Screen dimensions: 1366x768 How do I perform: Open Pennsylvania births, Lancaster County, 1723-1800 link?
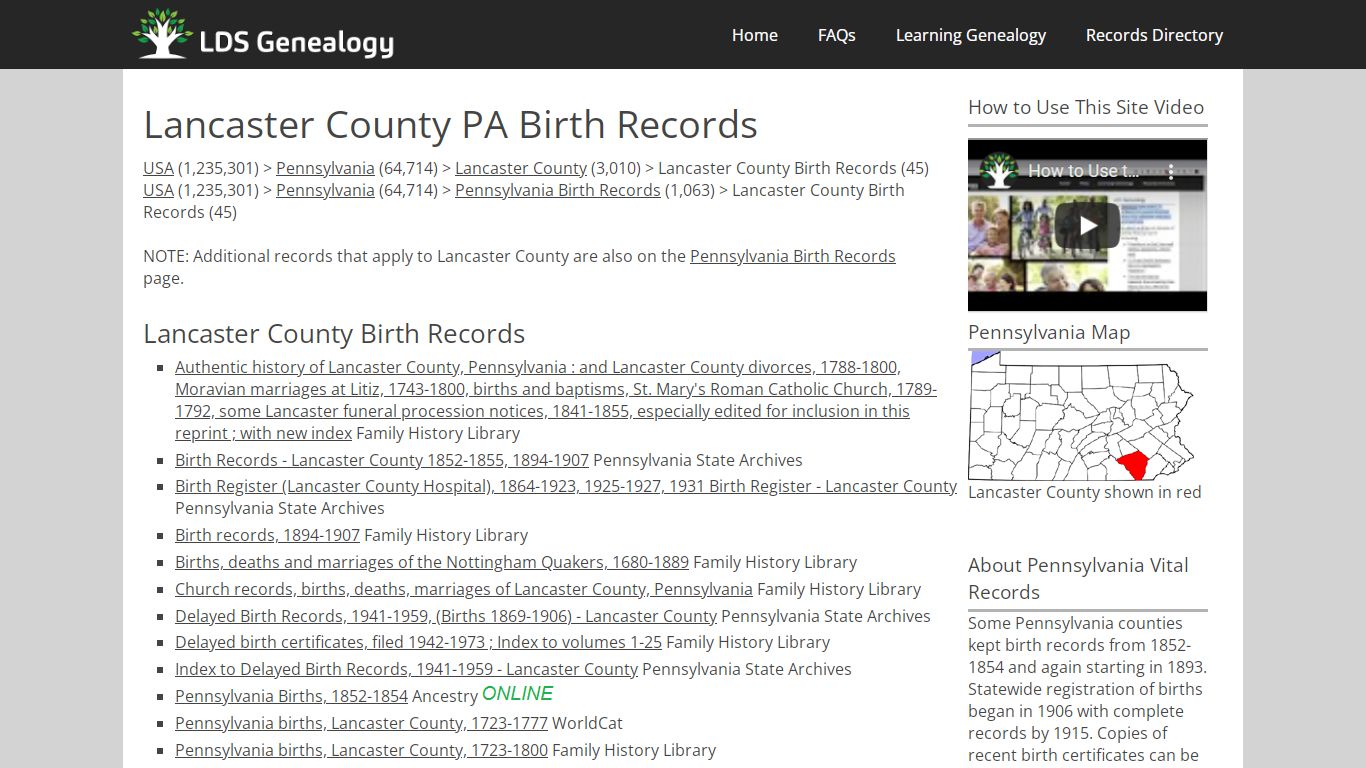click(361, 750)
